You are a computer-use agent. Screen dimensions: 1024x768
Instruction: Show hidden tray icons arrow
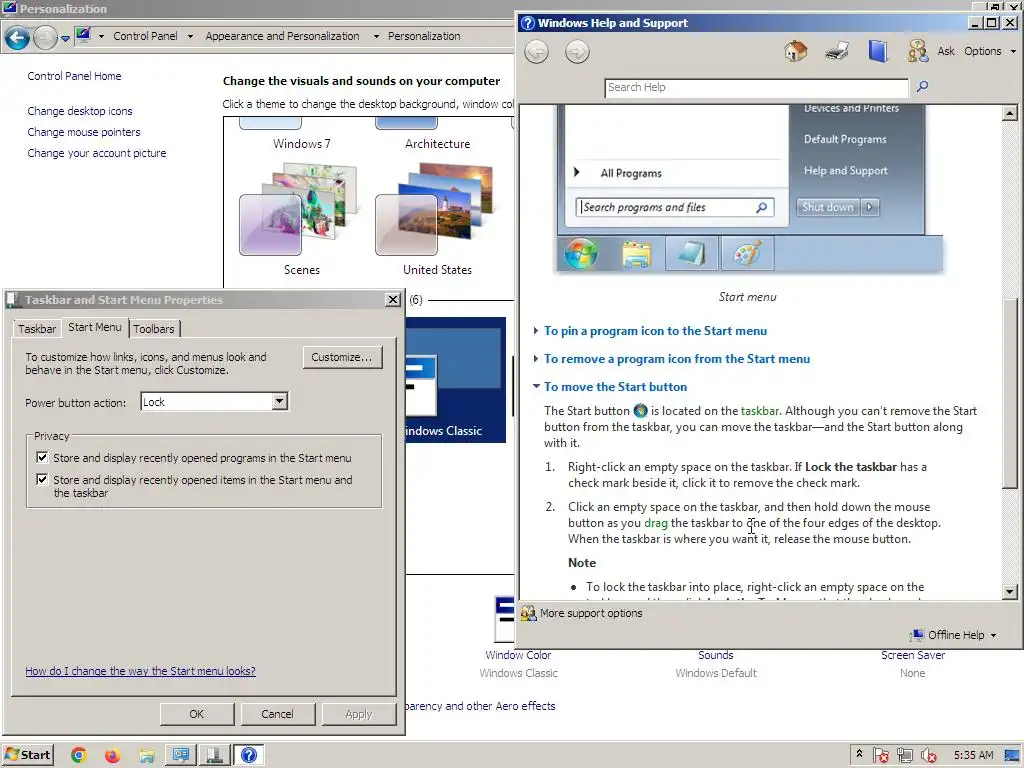859,754
